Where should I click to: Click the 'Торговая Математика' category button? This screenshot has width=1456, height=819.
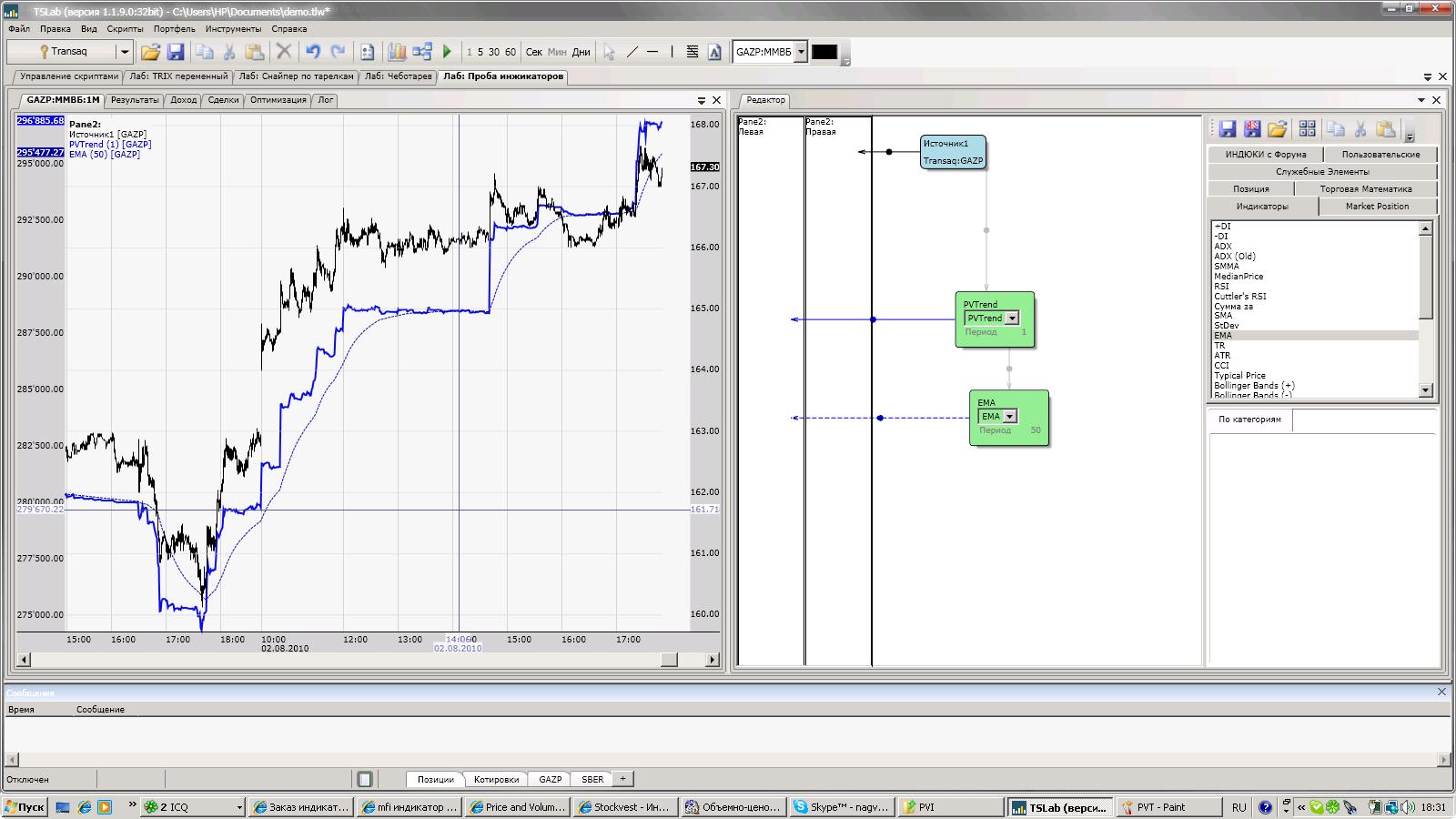(1365, 188)
